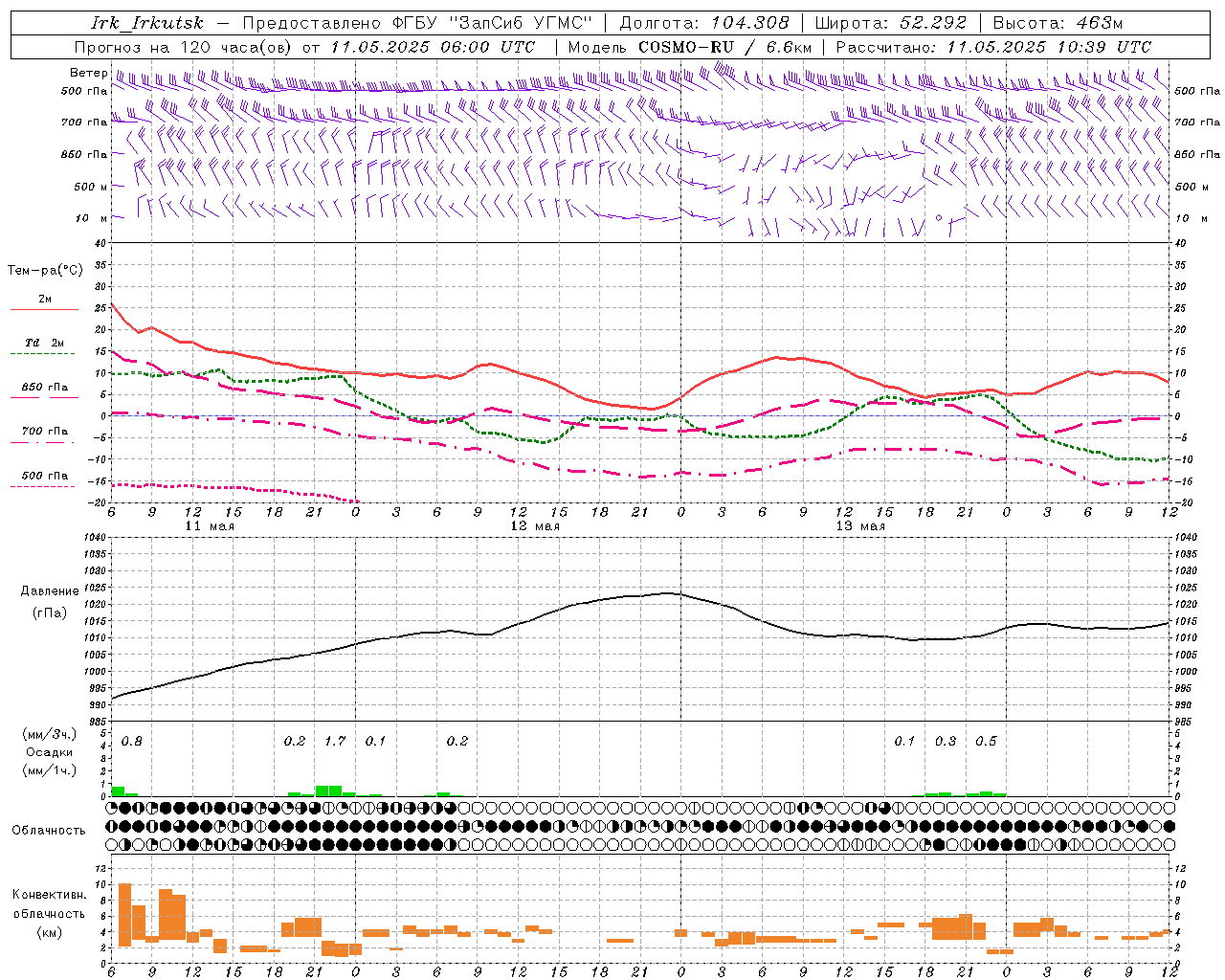
Task: Click the Рассчитано 11.05.2025 10:39 UTC timestamp
Action: (x=993, y=47)
